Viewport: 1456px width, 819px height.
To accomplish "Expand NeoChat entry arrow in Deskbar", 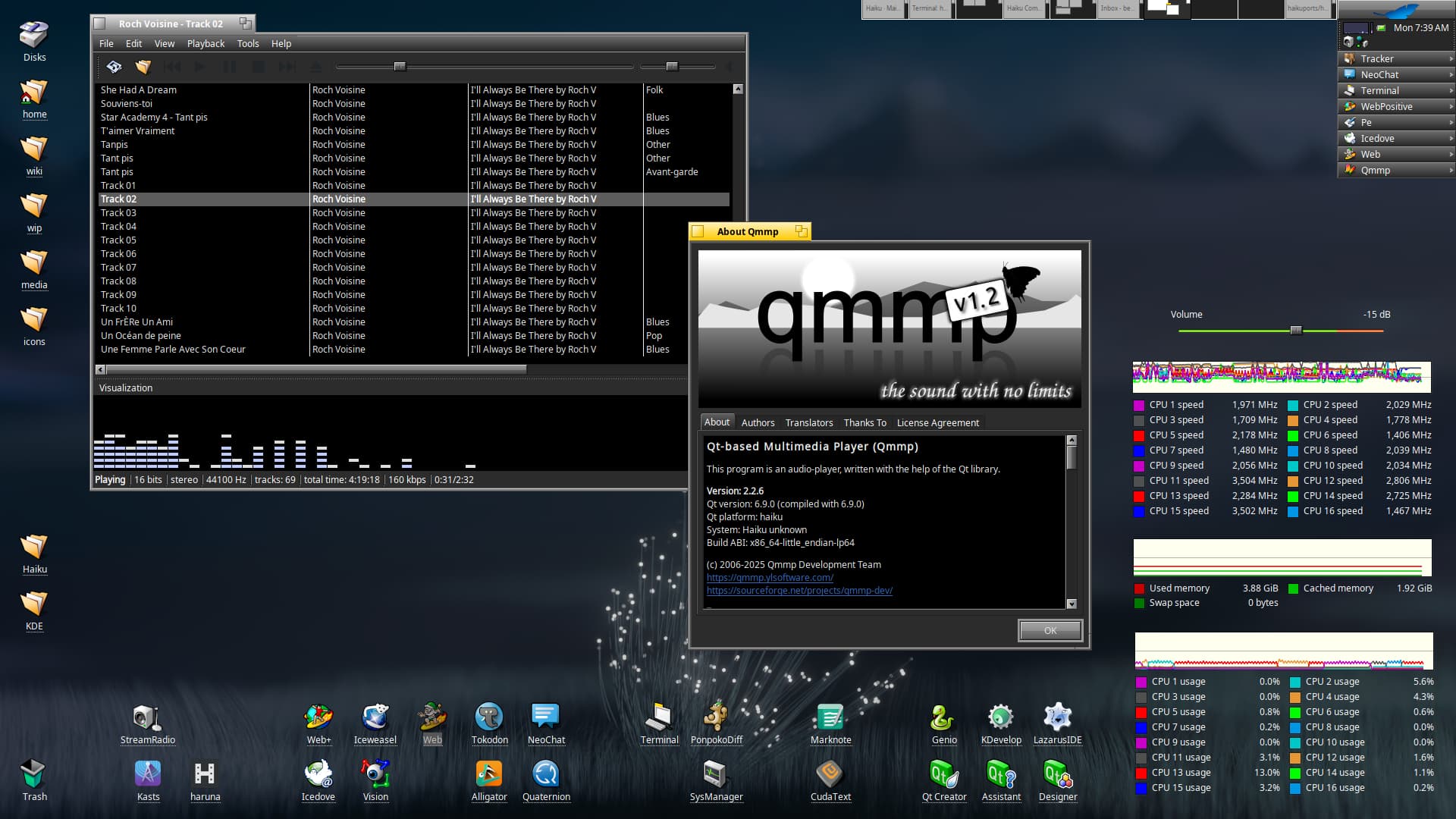I will coord(1450,74).
